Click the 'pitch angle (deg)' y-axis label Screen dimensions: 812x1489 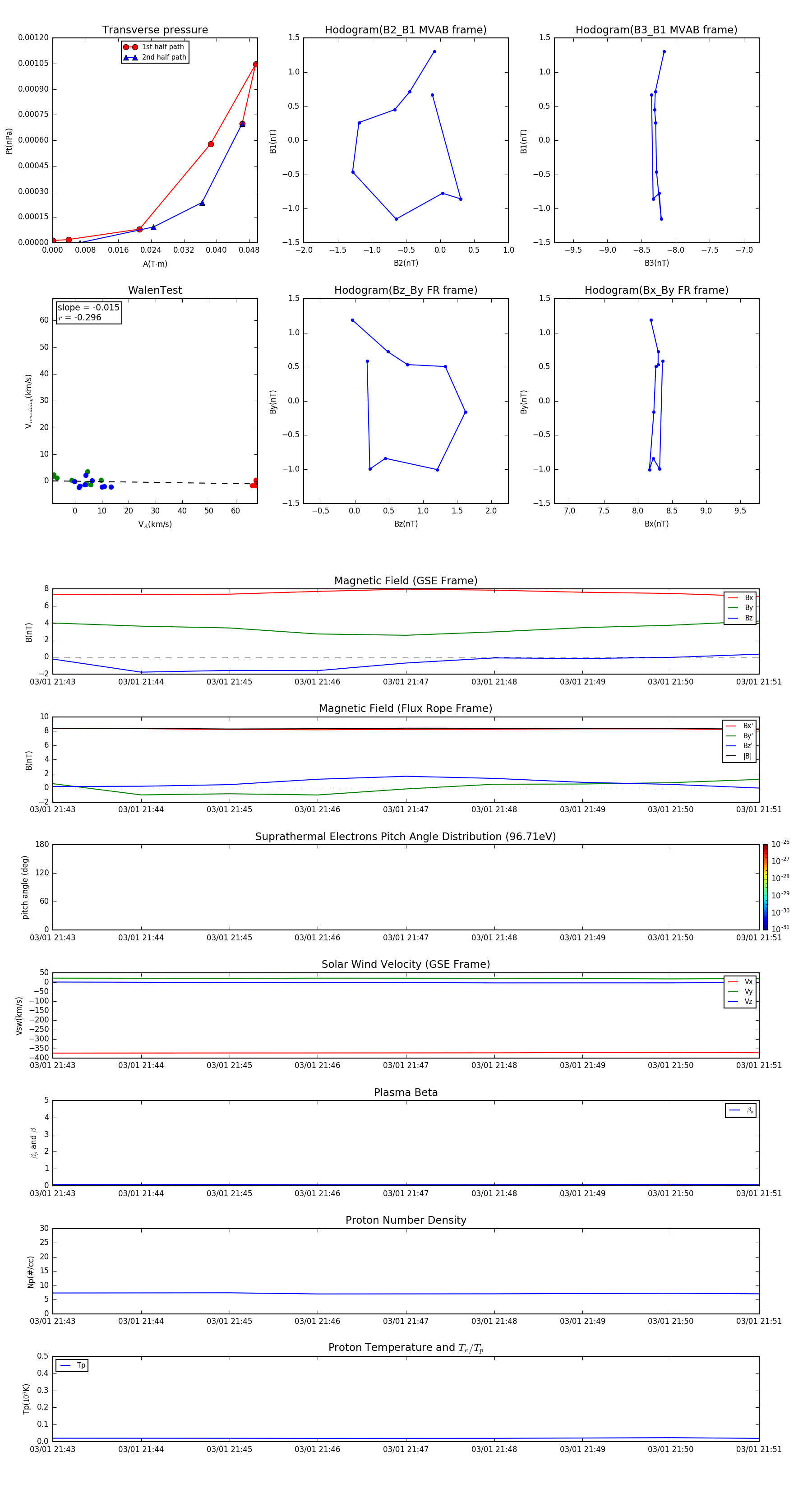pyautogui.click(x=25, y=887)
